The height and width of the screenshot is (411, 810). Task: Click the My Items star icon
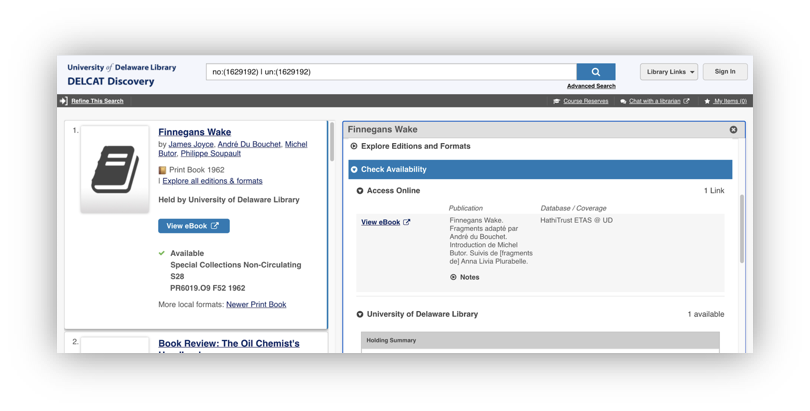point(707,101)
